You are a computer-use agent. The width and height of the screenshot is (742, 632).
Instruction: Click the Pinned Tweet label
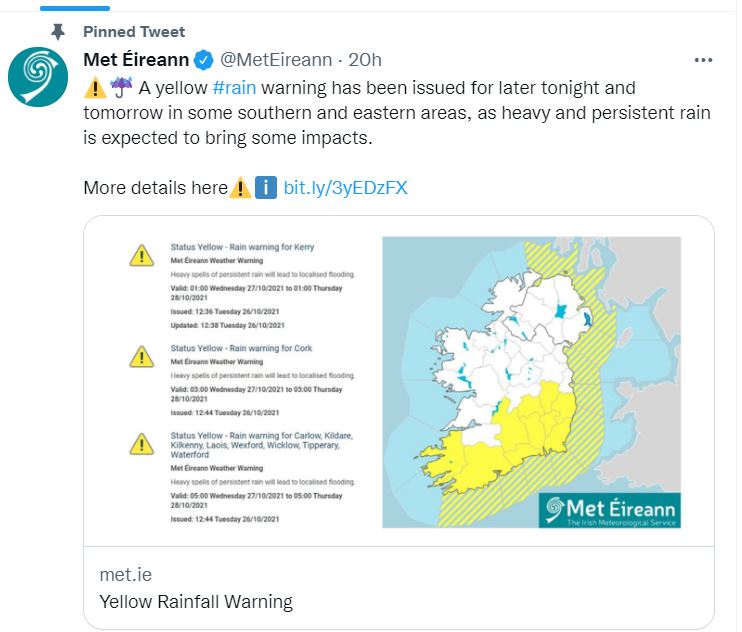[x=134, y=32]
